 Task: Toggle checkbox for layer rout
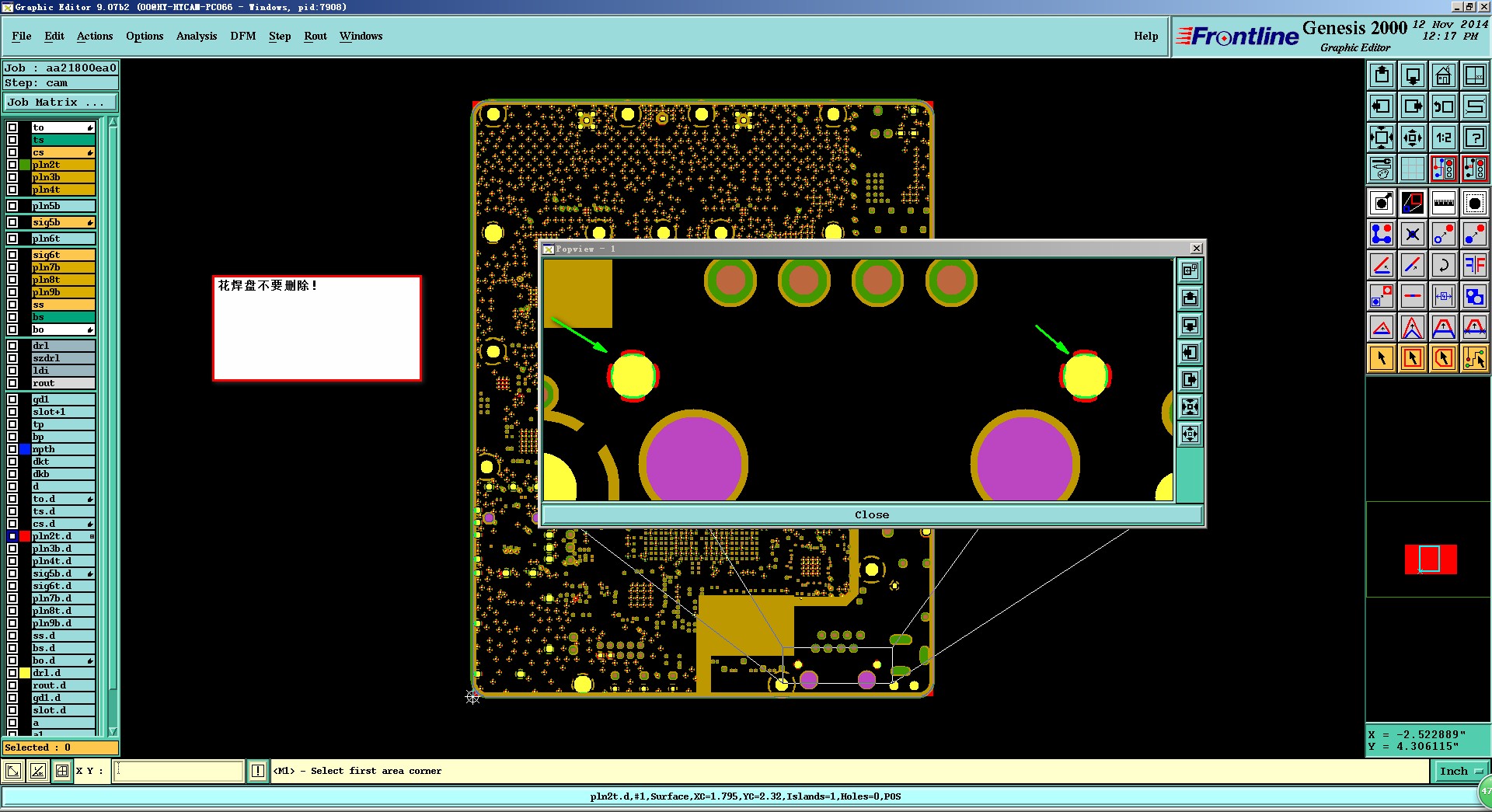pos(12,383)
